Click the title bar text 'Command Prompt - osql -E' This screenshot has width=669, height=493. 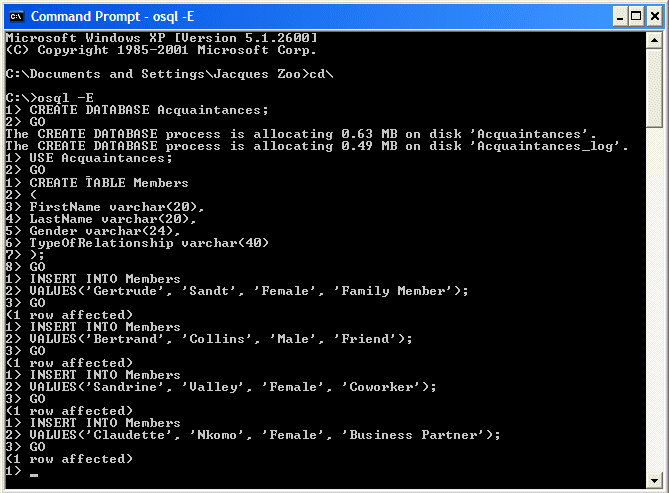pyautogui.click(x=113, y=17)
